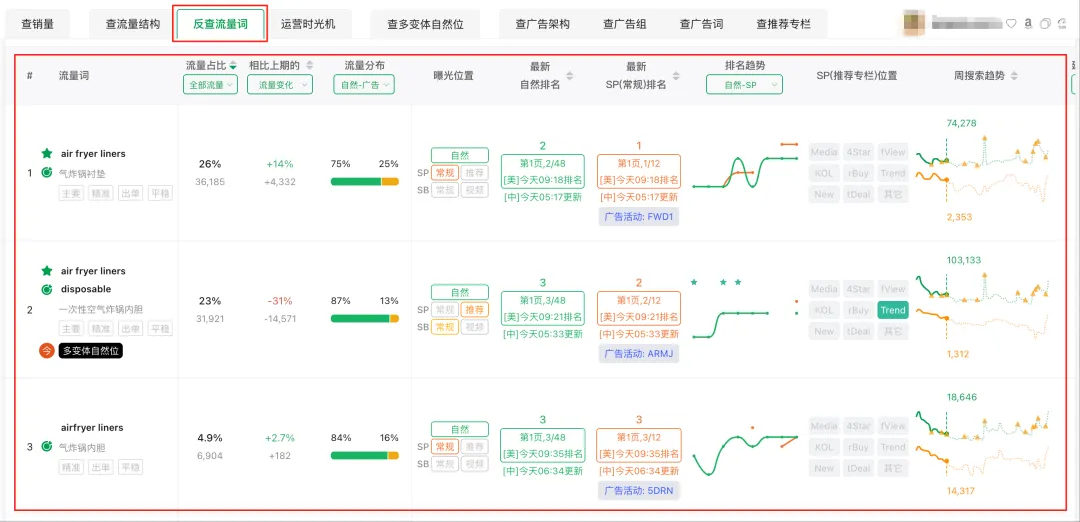The height and width of the screenshot is (522, 1080).
Task: Open the Amazon 'a' logo icon
Action: click(x=1028, y=23)
